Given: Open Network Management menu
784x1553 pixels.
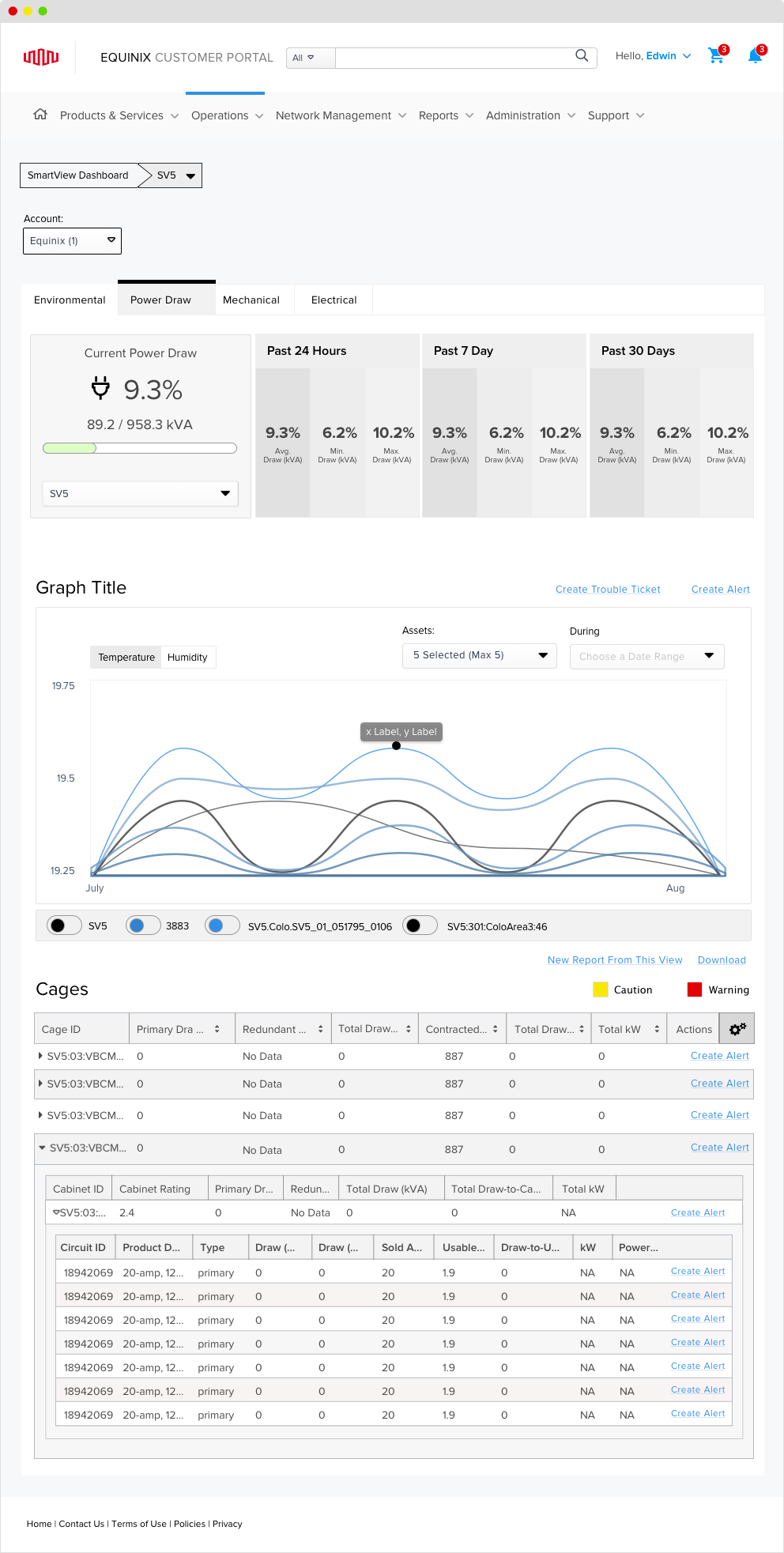Looking at the screenshot, I should pos(341,115).
